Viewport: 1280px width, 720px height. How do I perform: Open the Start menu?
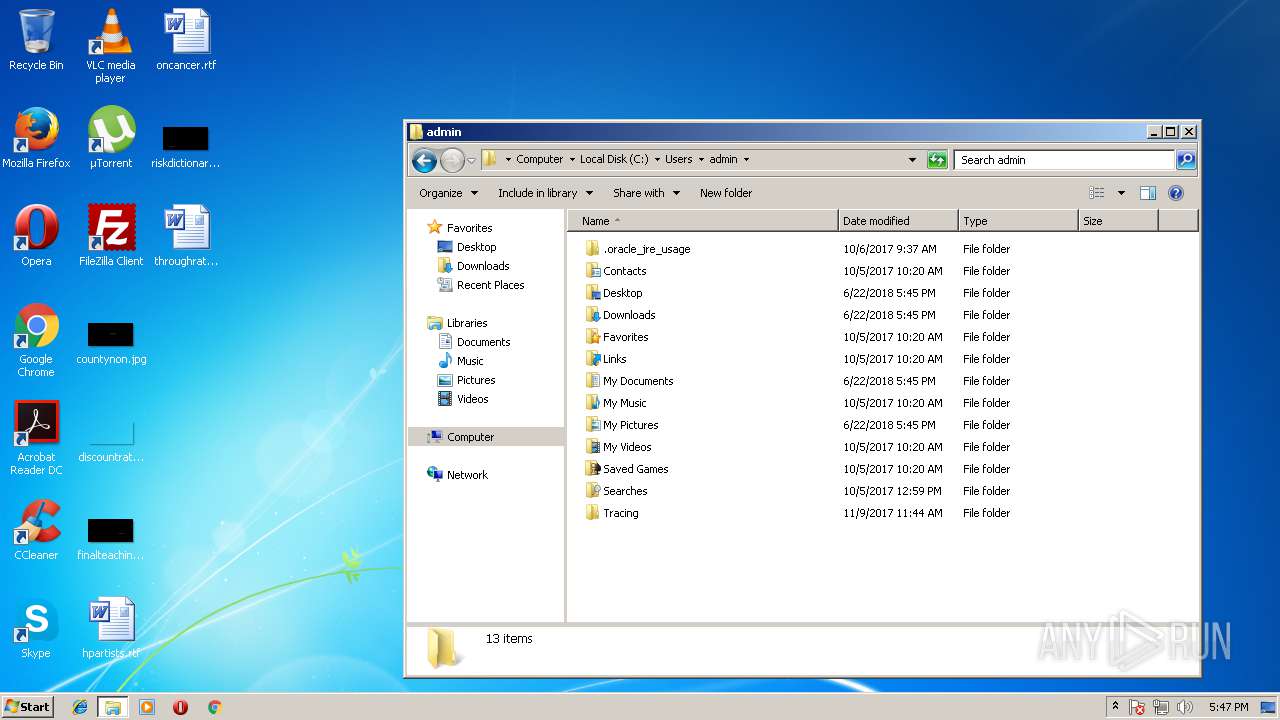coord(27,707)
